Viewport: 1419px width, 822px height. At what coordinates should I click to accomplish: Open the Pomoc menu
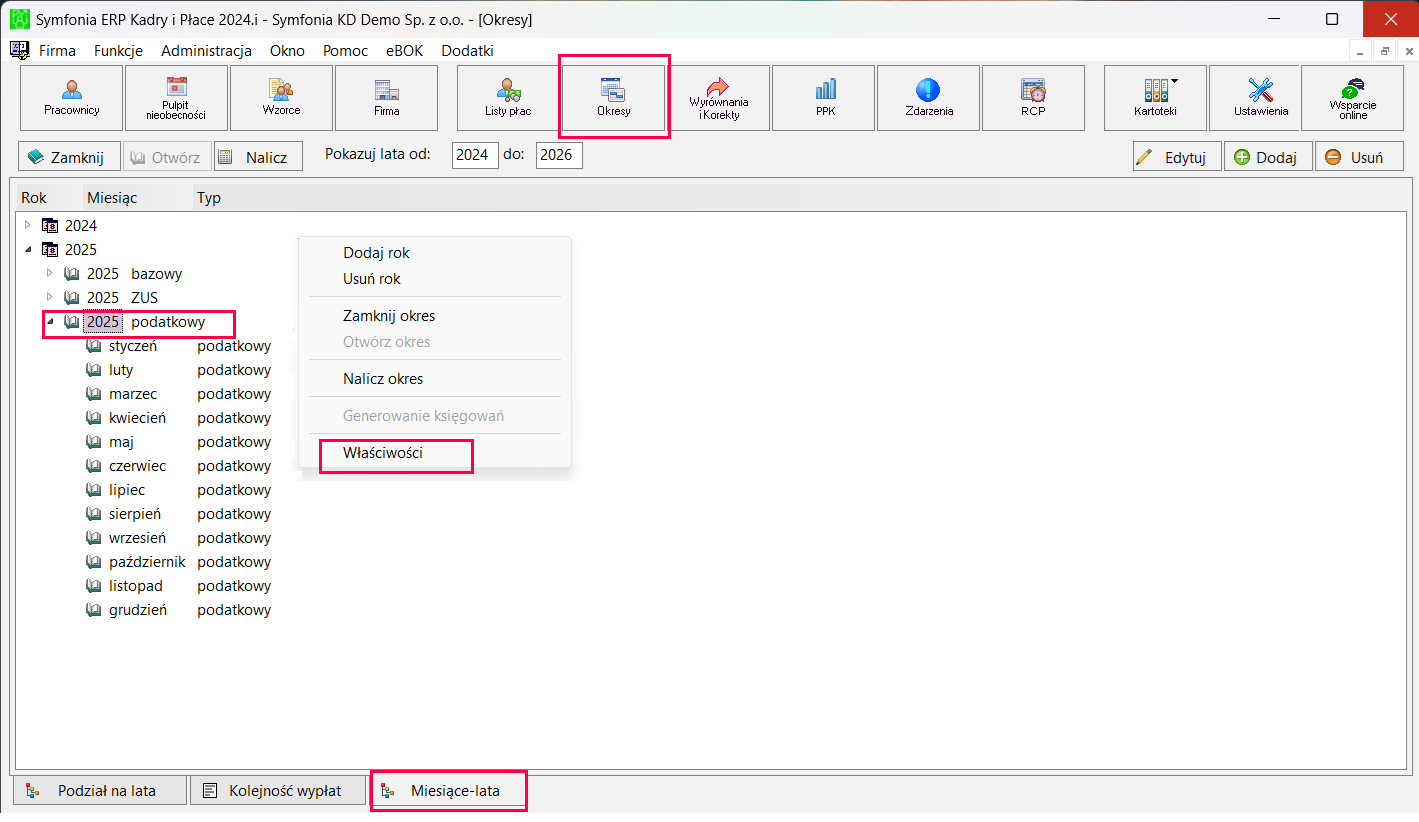pyautogui.click(x=345, y=51)
